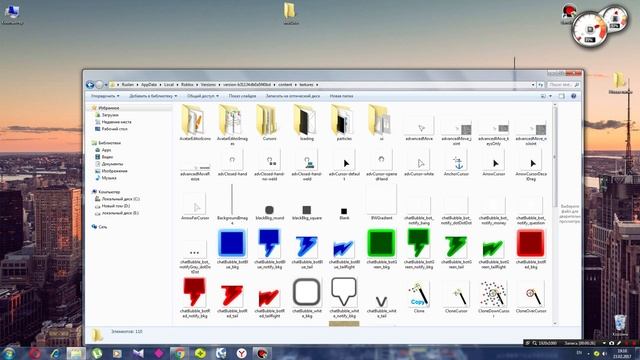Click the Новая папка button
Viewport: 640px width, 360px height.
pyautogui.click(x=341, y=96)
